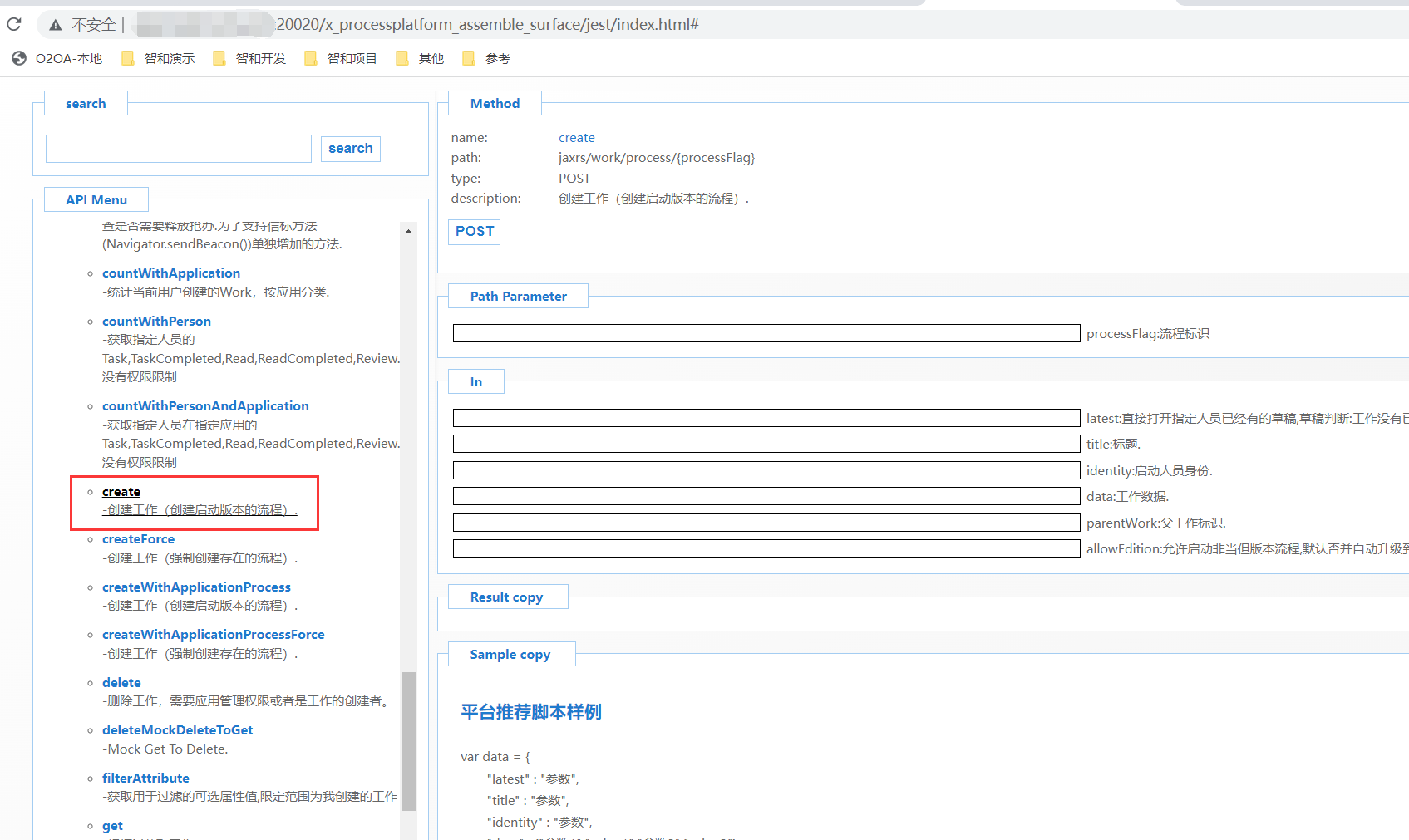Viewport: 1409px width, 840px height.
Task: Select the create API in menu
Action: (121, 492)
